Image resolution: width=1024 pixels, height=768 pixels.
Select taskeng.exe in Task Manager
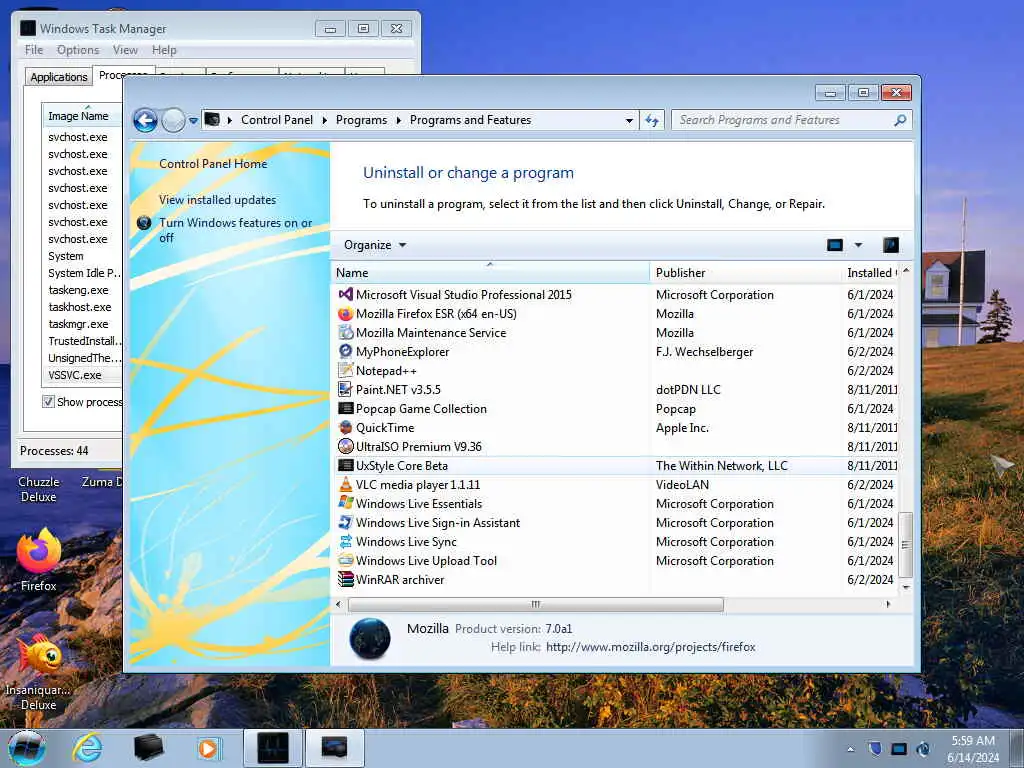click(78, 290)
